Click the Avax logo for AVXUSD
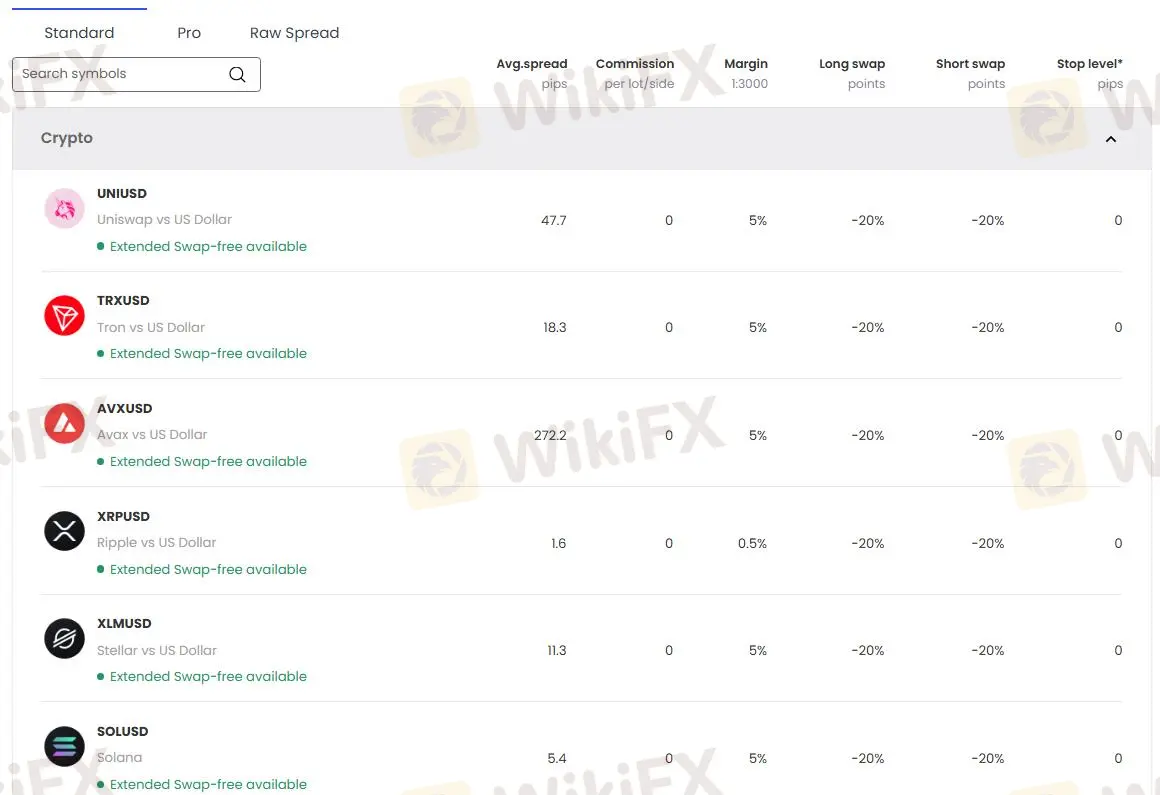This screenshot has width=1160, height=795. [x=64, y=423]
